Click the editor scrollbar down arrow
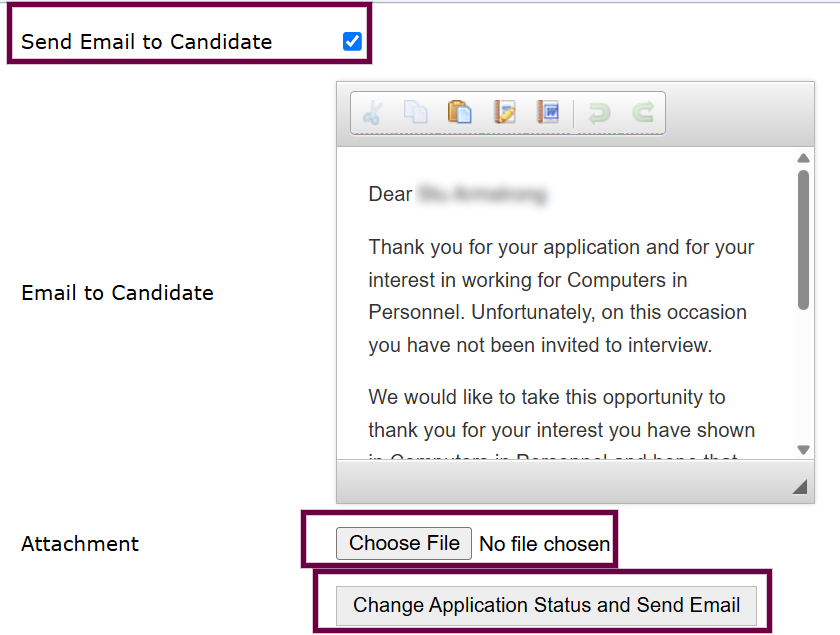This screenshot has height=635, width=840. click(803, 450)
